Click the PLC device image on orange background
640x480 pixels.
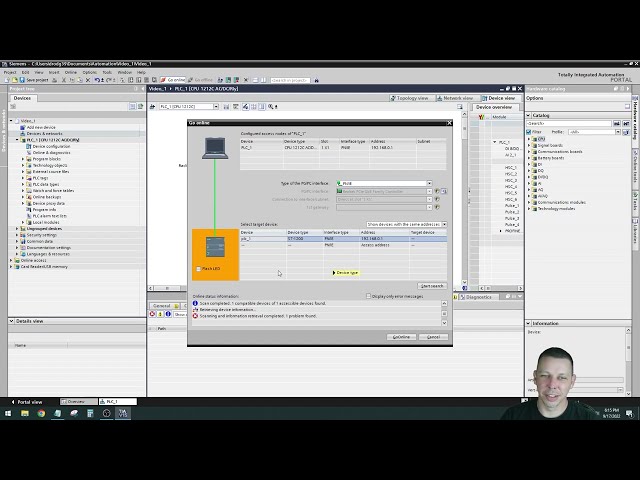(x=215, y=247)
